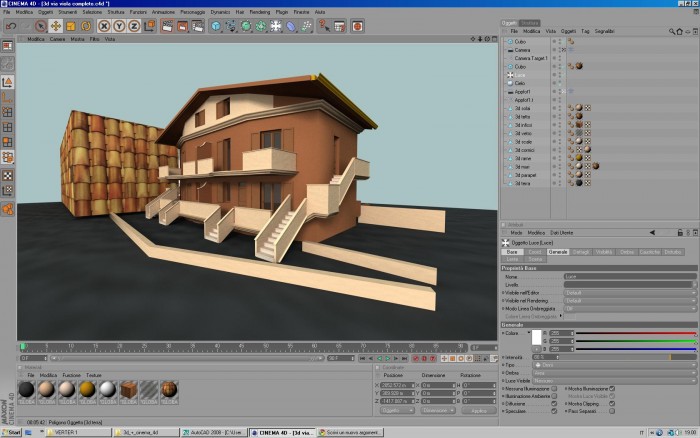
Task: Toggle the Mostra Clipping checkbox
Action: coord(612,404)
